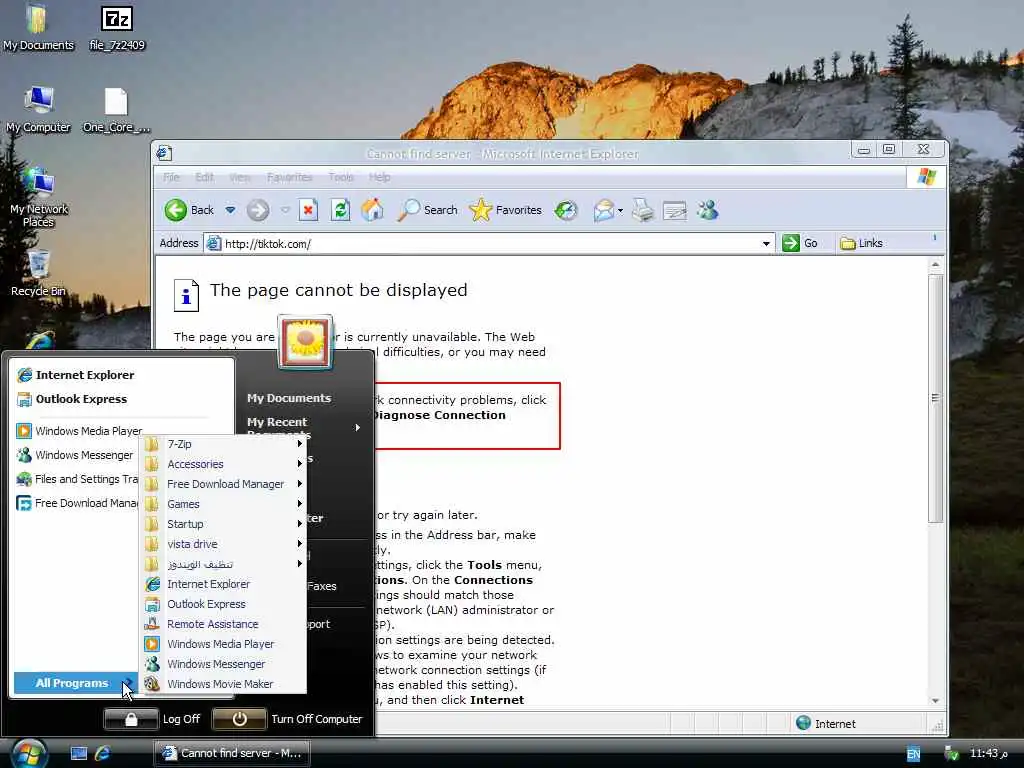Click the vertical scrollbar thumb of the page
This screenshot has width=1024, height=768.
(x=935, y=398)
